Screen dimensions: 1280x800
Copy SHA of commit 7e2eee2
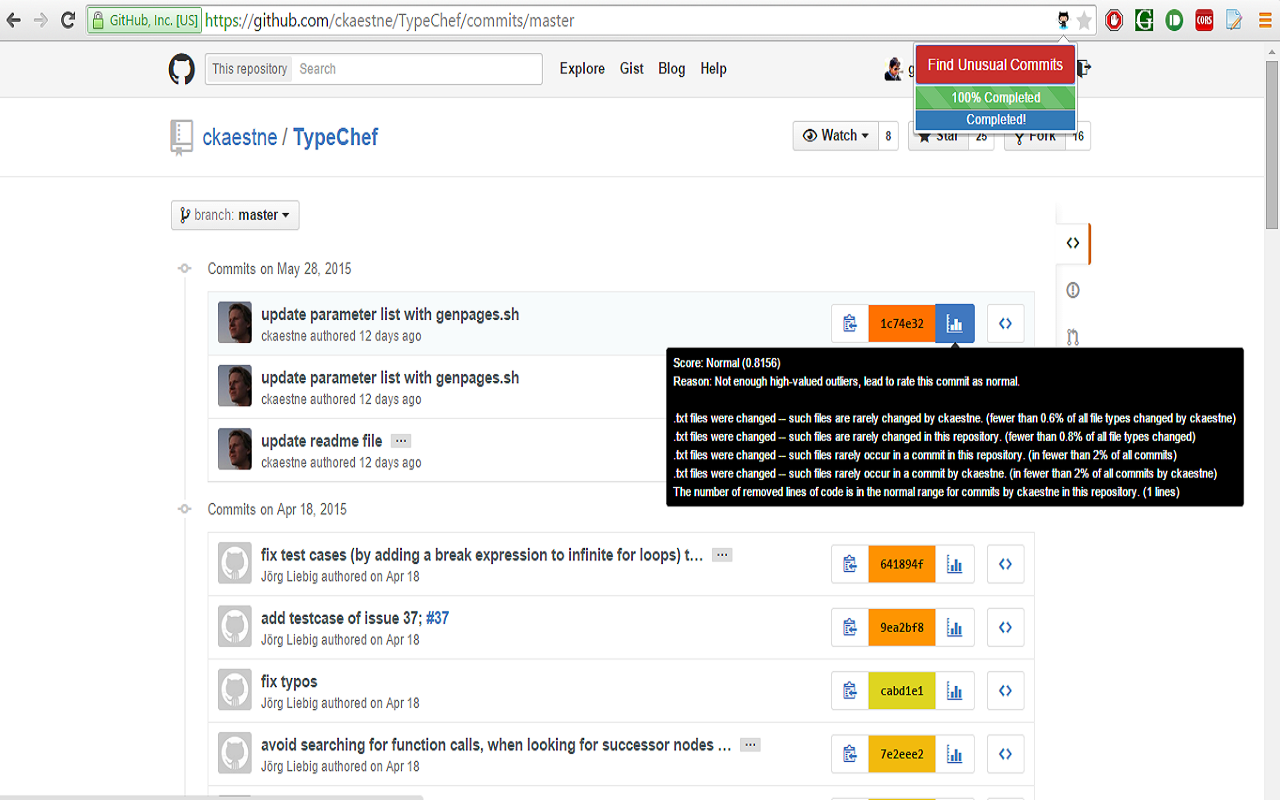[850, 754]
